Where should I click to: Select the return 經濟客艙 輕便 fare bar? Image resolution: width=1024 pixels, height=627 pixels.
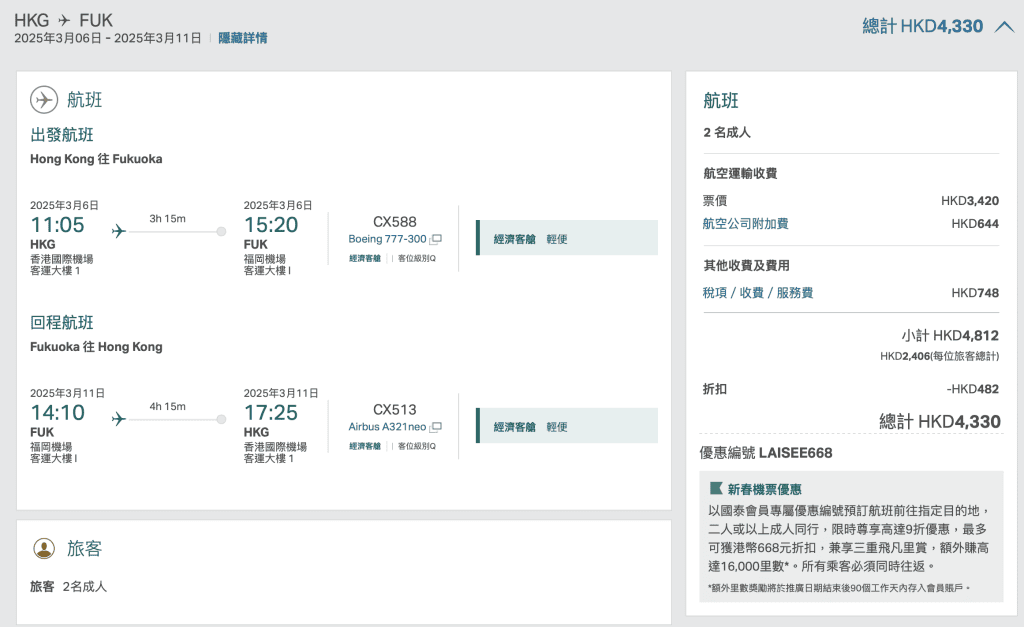tap(567, 426)
